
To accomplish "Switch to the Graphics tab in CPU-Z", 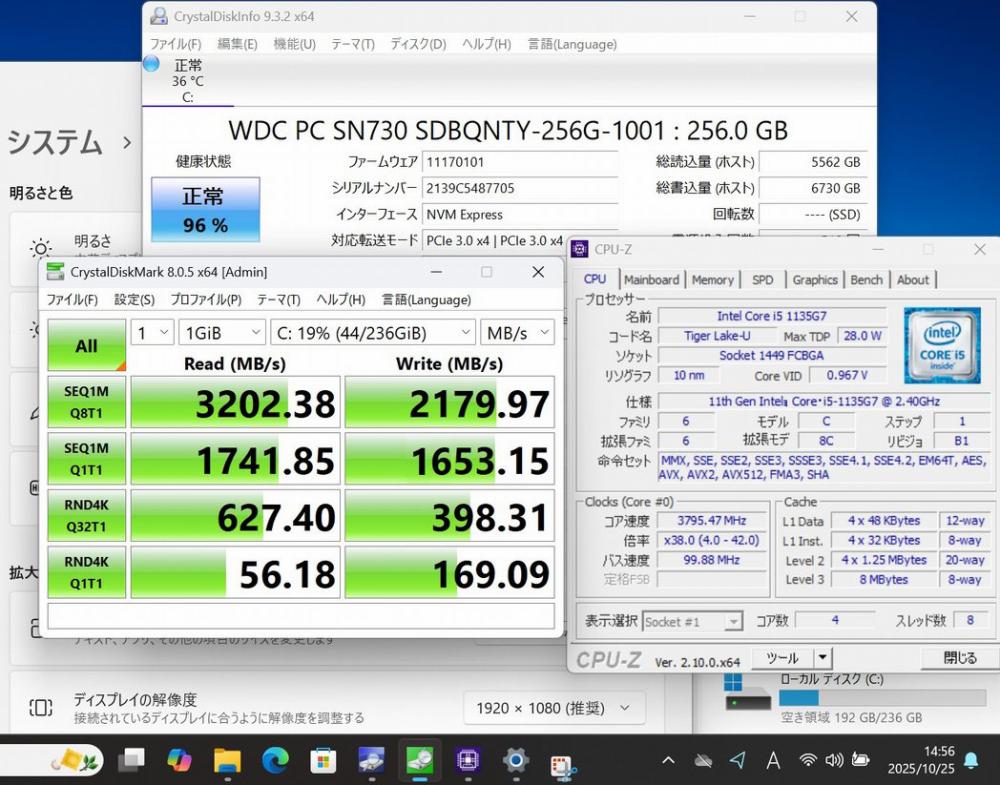I will [814, 279].
